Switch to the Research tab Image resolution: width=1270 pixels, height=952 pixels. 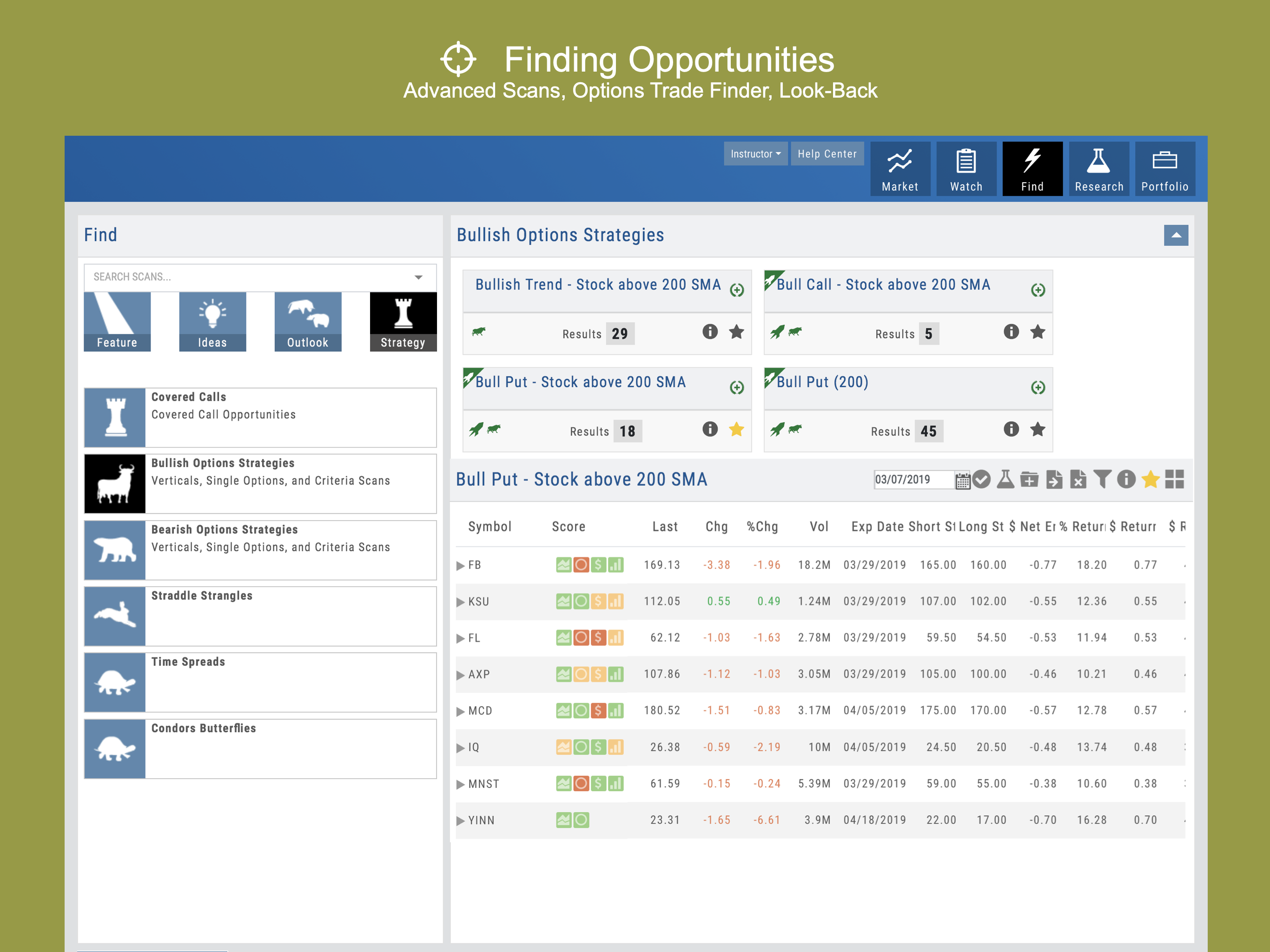pos(1098,169)
